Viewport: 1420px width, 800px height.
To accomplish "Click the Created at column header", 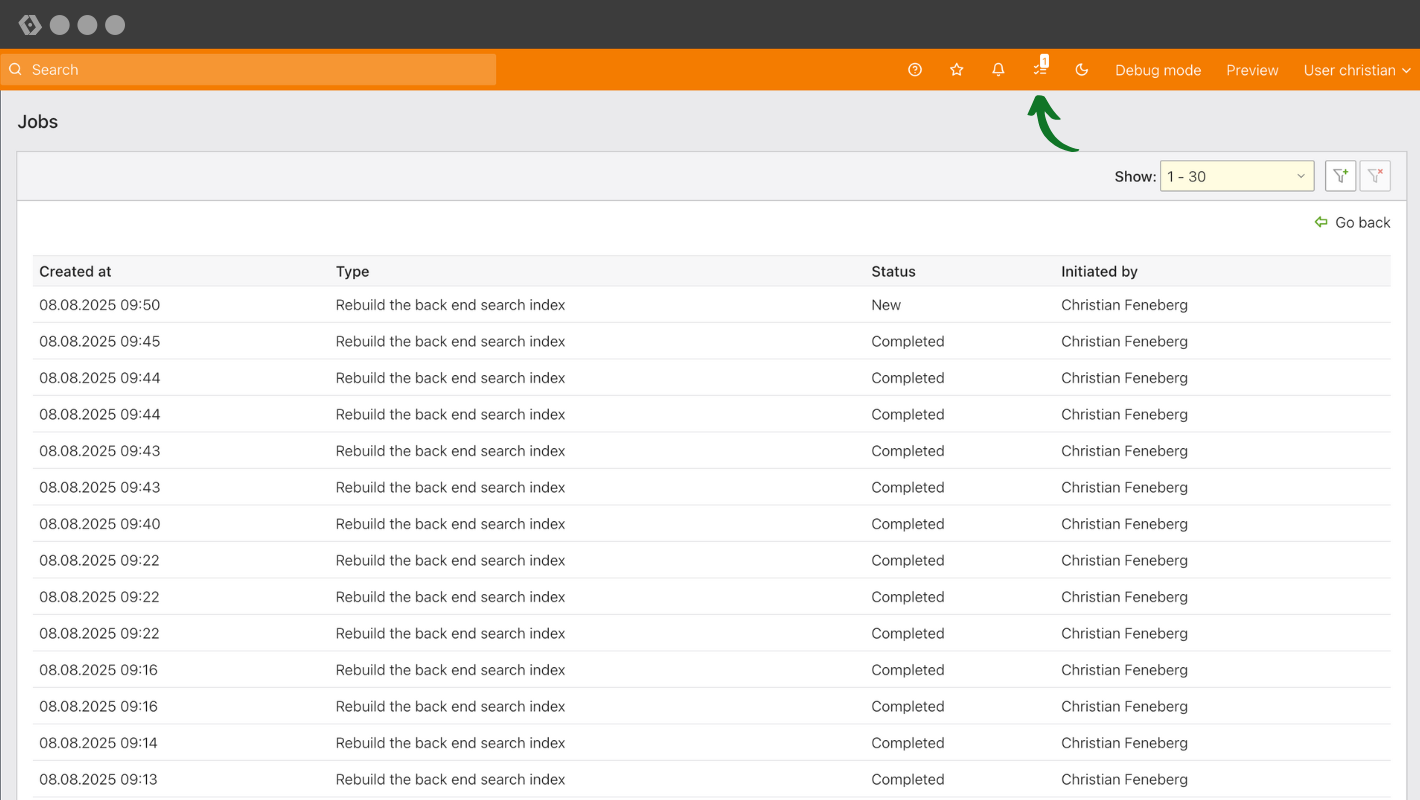I will point(75,272).
